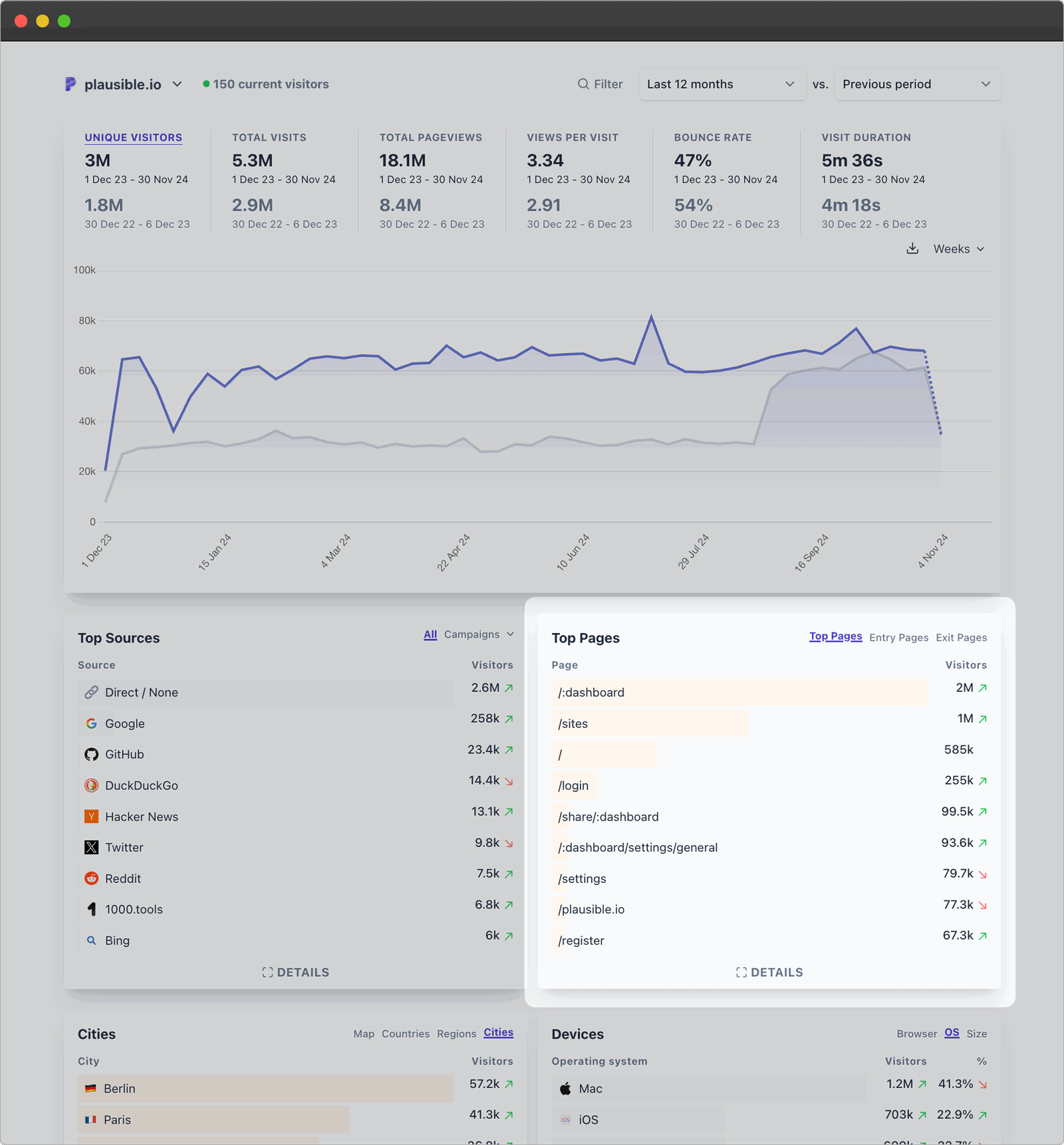Open the Filter search icon

pyautogui.click(x=583, y=84)
